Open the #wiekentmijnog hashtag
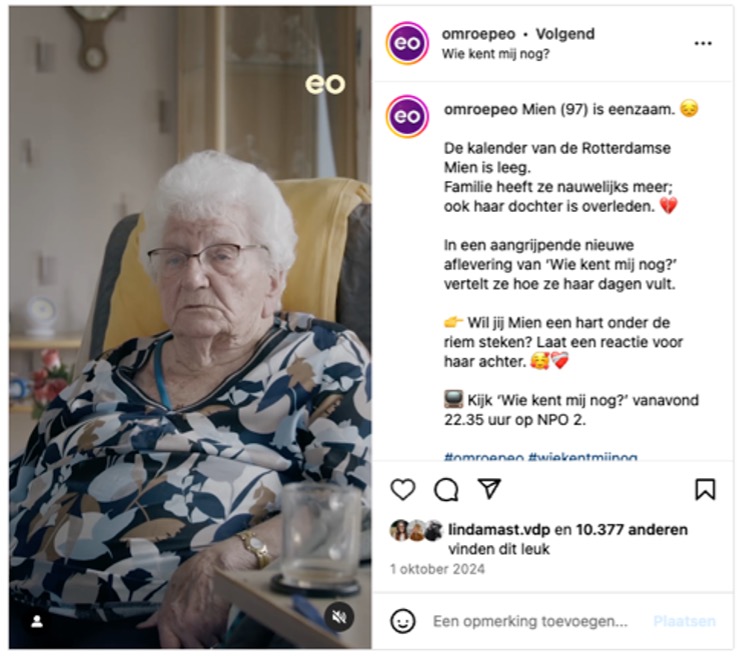The height and width of the screenshot is (660, 751). (x=583, y=456)
